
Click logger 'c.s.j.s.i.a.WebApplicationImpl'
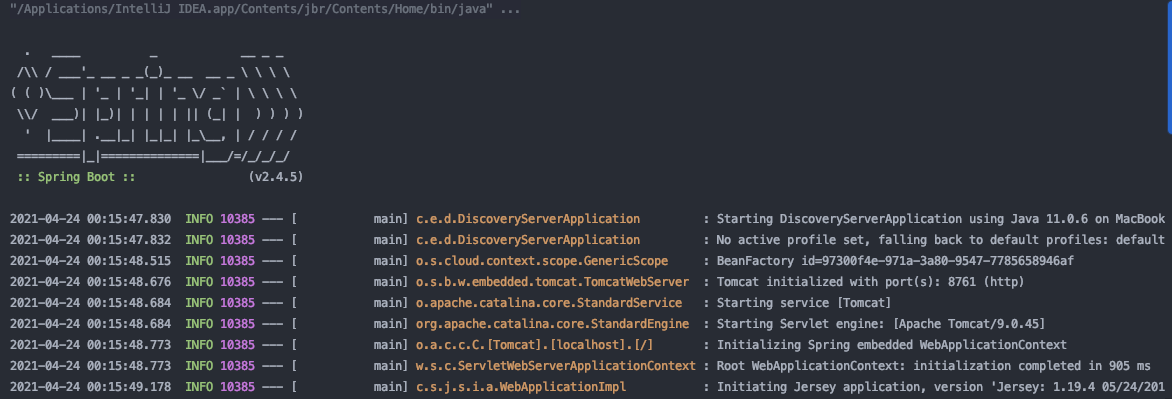tap(521, 387)
